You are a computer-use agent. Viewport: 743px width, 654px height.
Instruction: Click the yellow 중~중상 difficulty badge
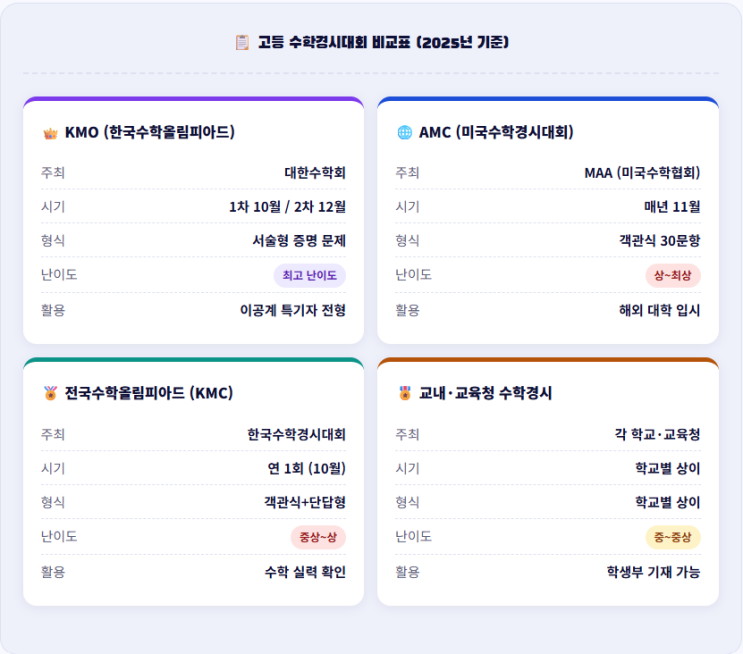tap(673, 537)
